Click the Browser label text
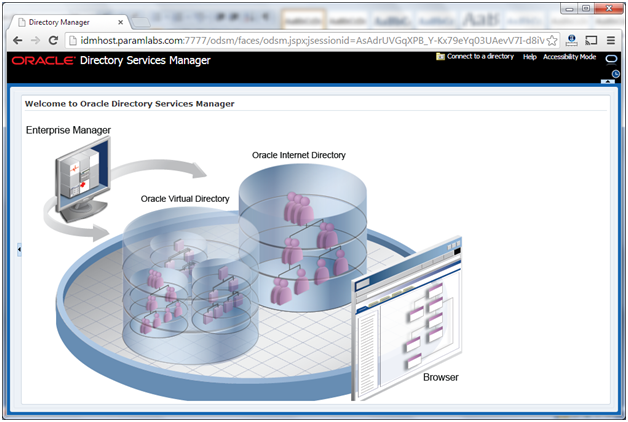This screenshot has height=422, width=628. click(x=441, y=377)
